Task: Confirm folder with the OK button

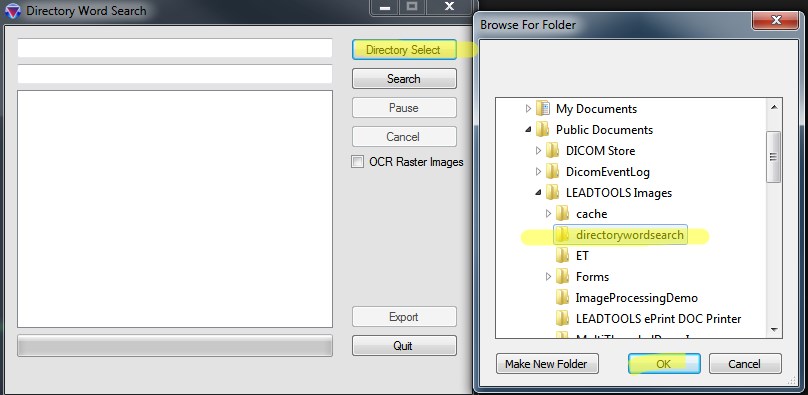Action: 664,364
